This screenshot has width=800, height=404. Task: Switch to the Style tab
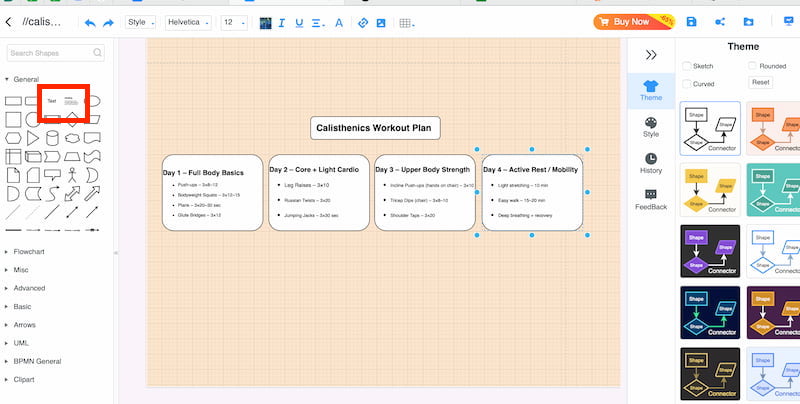pyautogui.click(x=651, y=127)
